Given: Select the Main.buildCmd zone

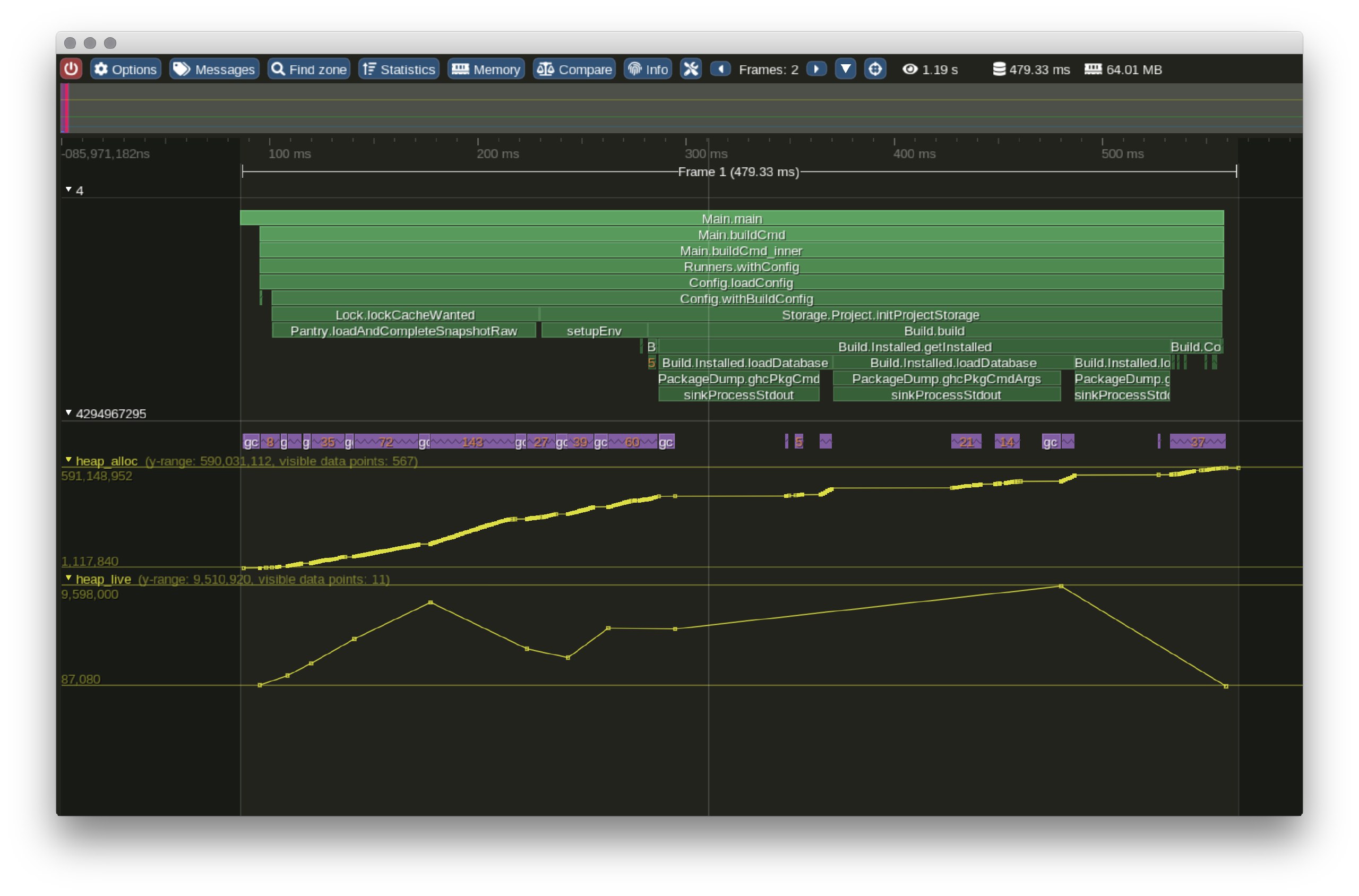Looking at the screenshot, I should pyautogui.click(x=741, y=234).
